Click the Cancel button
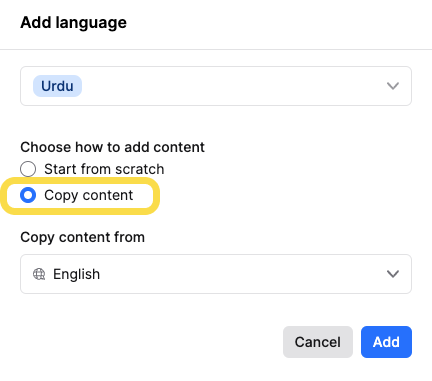The image size is (432, 381). [318, 342]
